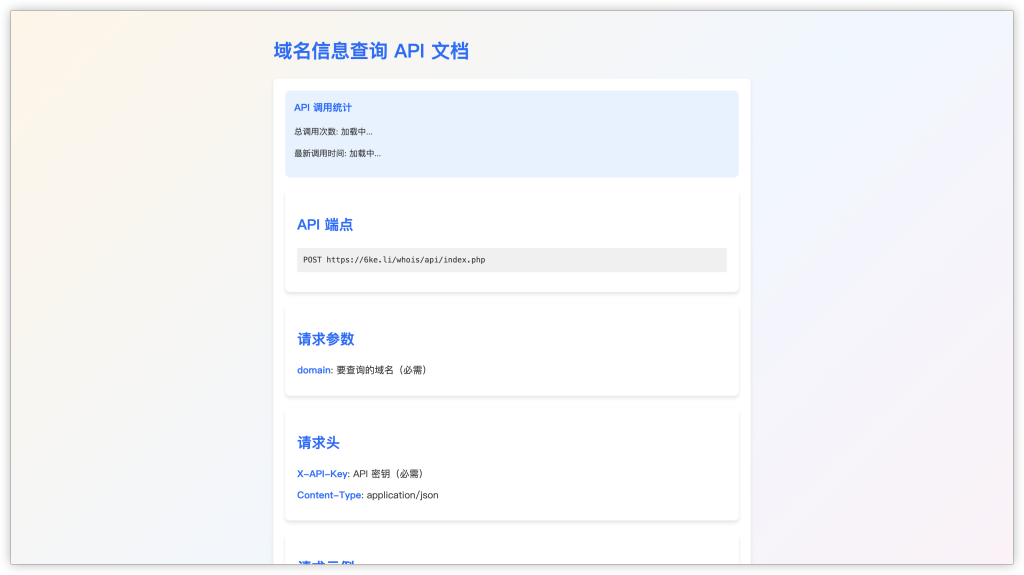
Task: Click the description 要查询的域名（必需）
Action: pos(381,370)
